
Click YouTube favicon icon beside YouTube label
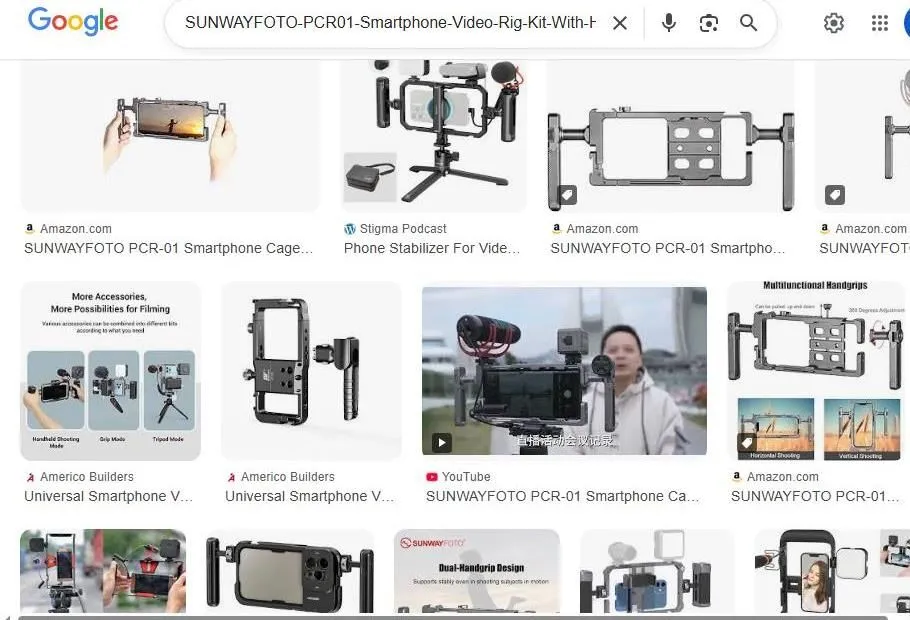coord(431,477)
